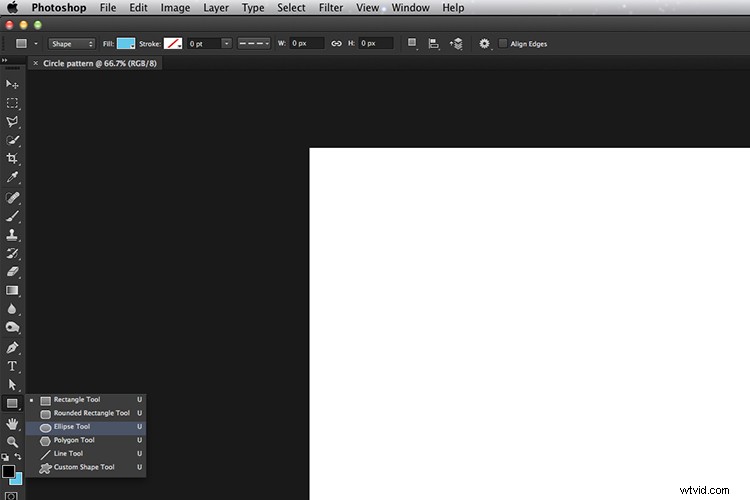This screenshot has height=500, width=750.
Task: Select the Move tool
Action: 12,85
